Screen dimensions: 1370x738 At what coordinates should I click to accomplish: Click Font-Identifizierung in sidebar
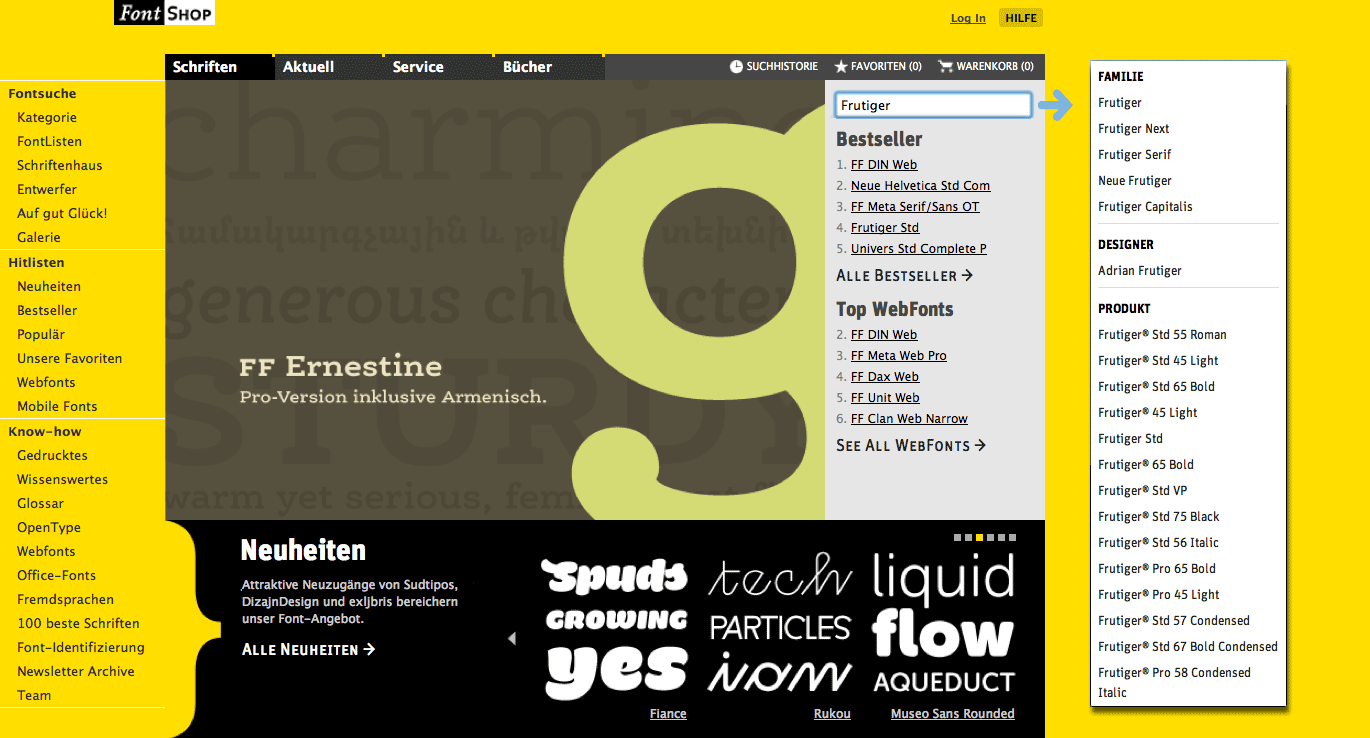point(81,648)
